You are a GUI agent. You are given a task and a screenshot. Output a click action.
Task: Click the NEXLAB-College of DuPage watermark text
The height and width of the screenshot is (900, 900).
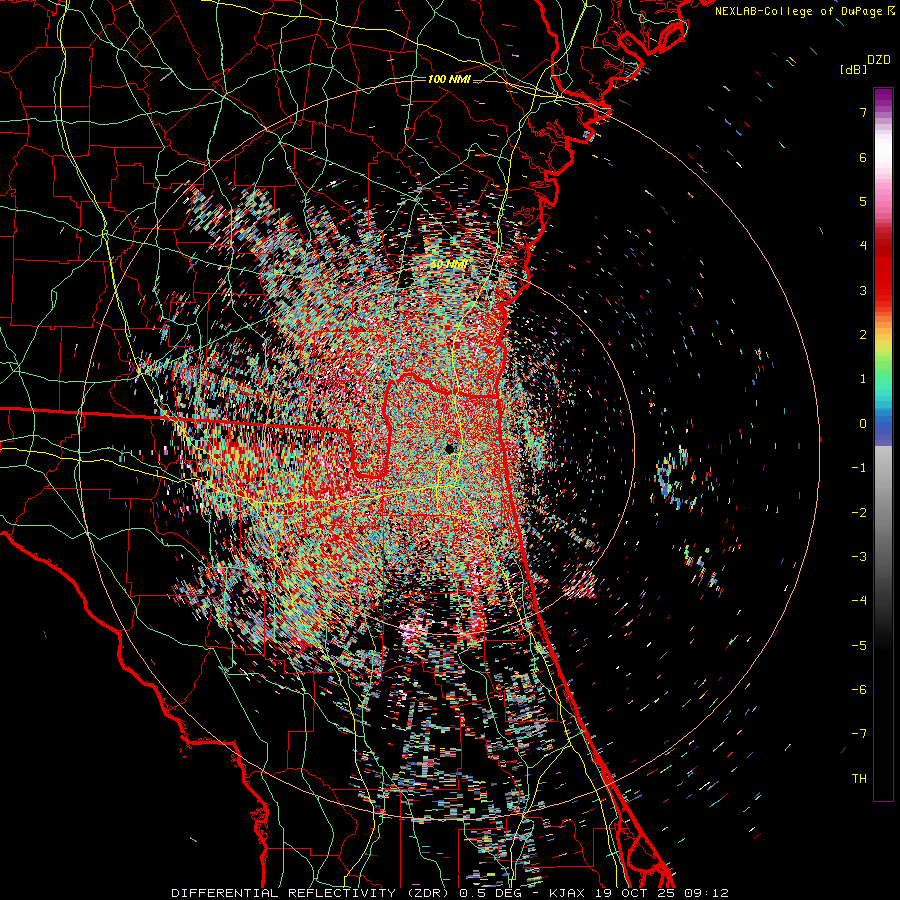click(805, 11)
